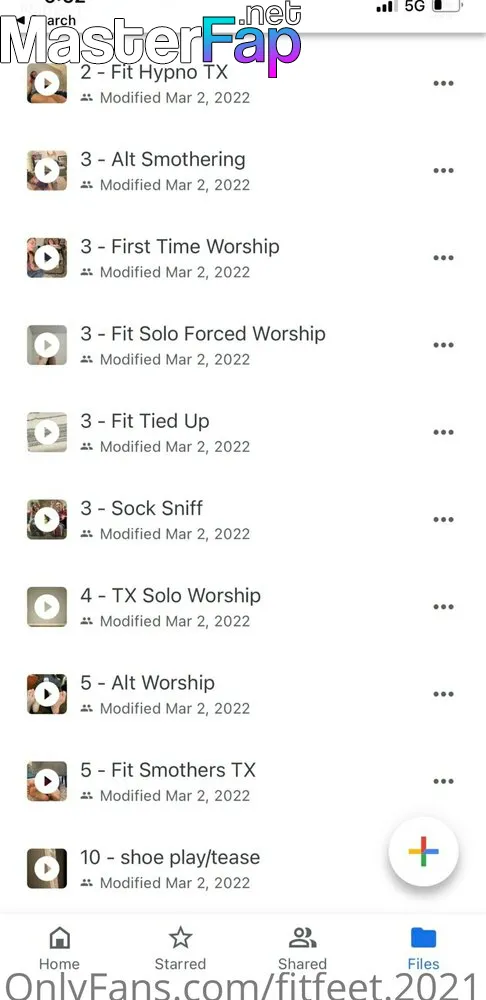The height and width of the screenshot is (1000, 486).
Task: Open more options for Alt Smothering file
Action: (443, 171)
